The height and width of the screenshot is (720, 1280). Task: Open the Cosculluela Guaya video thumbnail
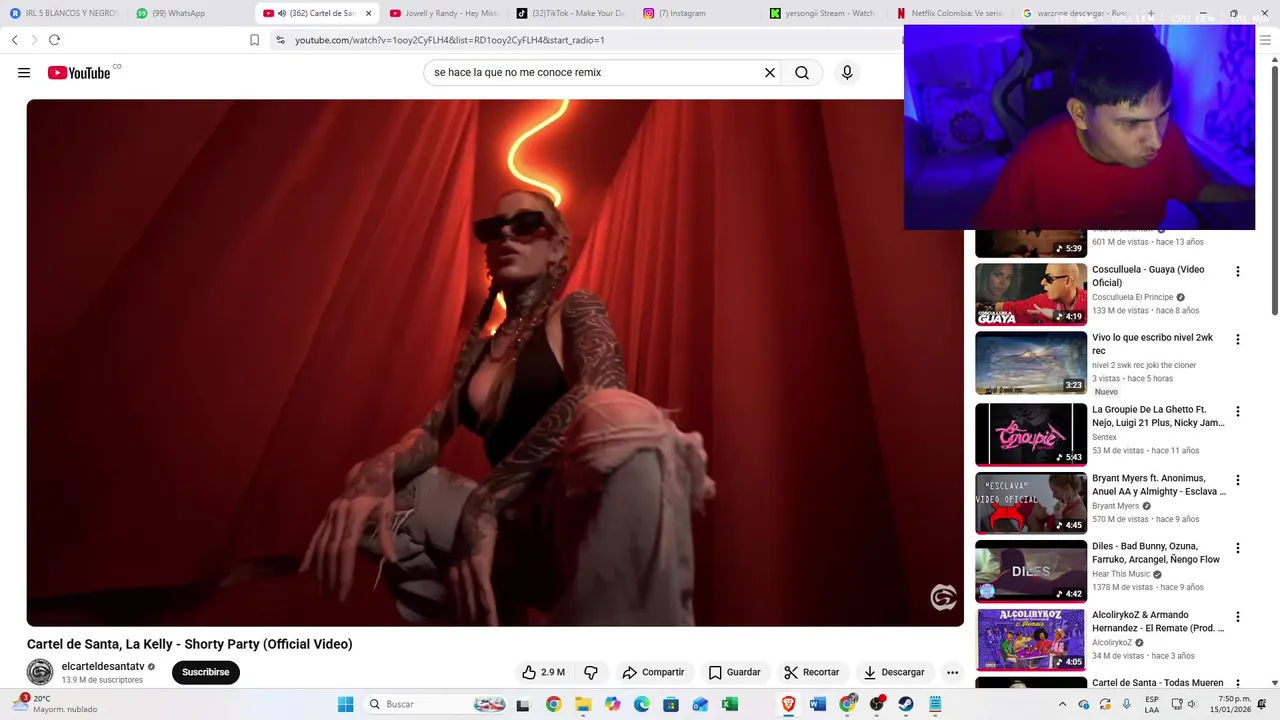pyautogui.click(x=1031, y=294)
